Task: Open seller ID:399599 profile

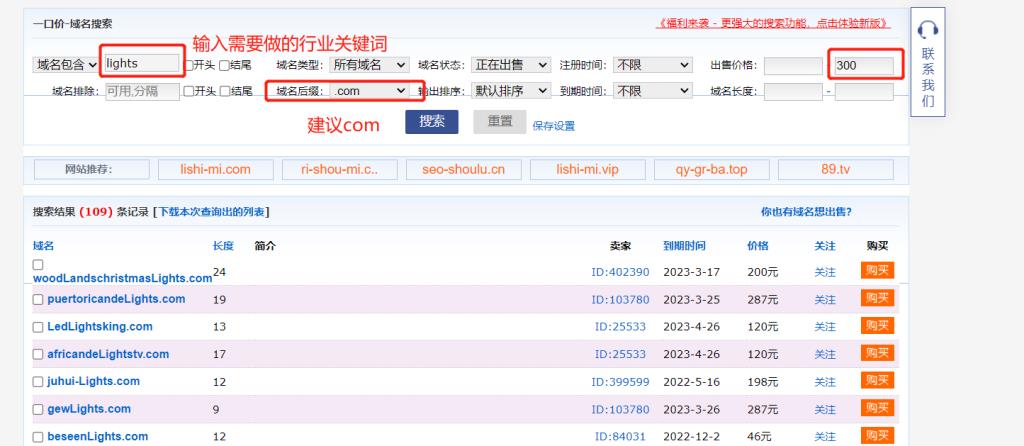Action: (x=620, y=382)
